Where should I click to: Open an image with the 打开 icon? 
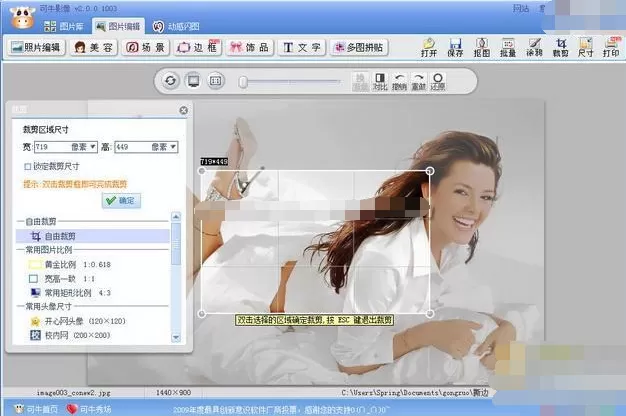(x=429, y=48)
